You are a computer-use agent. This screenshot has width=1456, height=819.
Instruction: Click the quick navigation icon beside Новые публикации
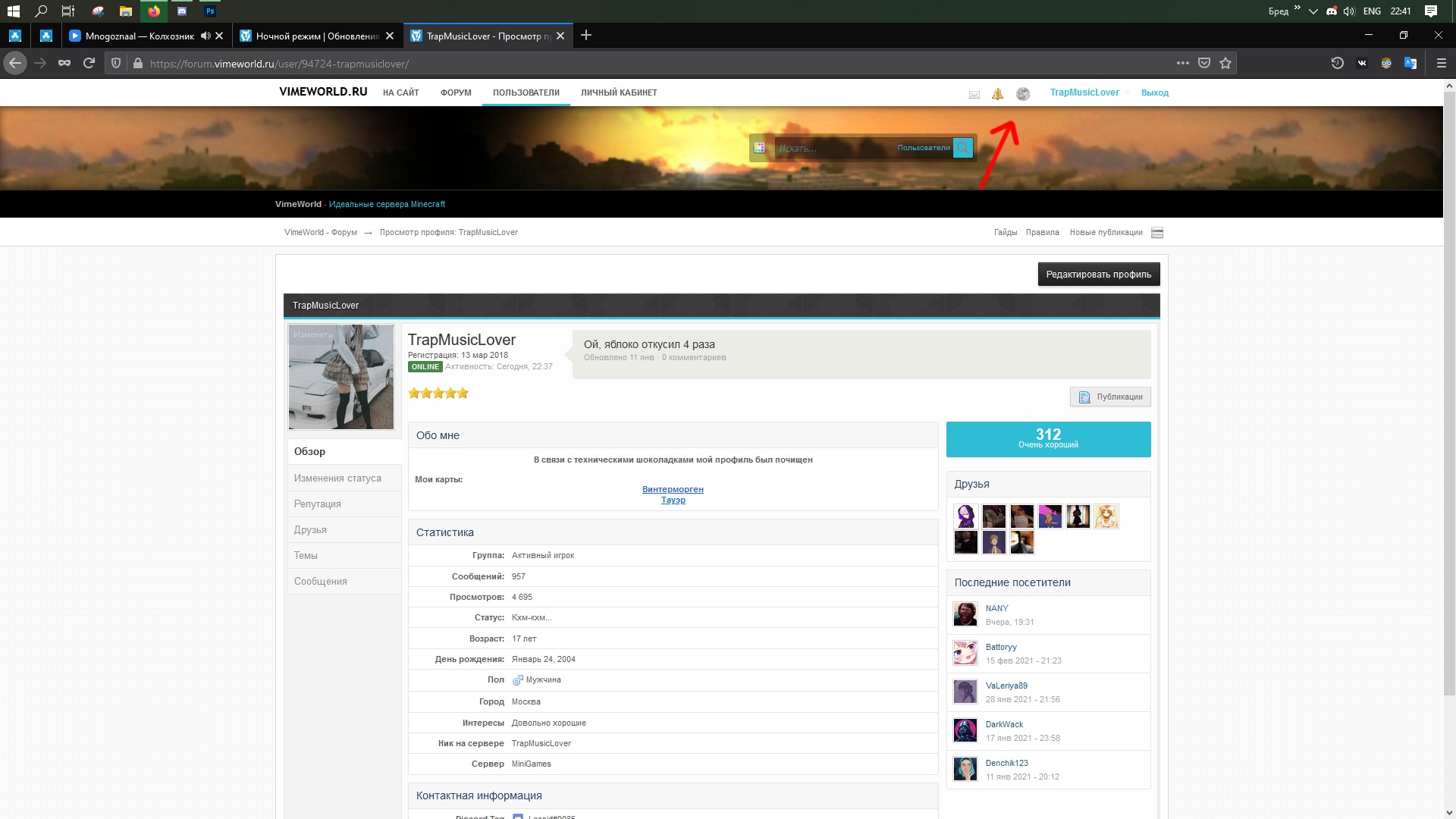point(1157,233)
